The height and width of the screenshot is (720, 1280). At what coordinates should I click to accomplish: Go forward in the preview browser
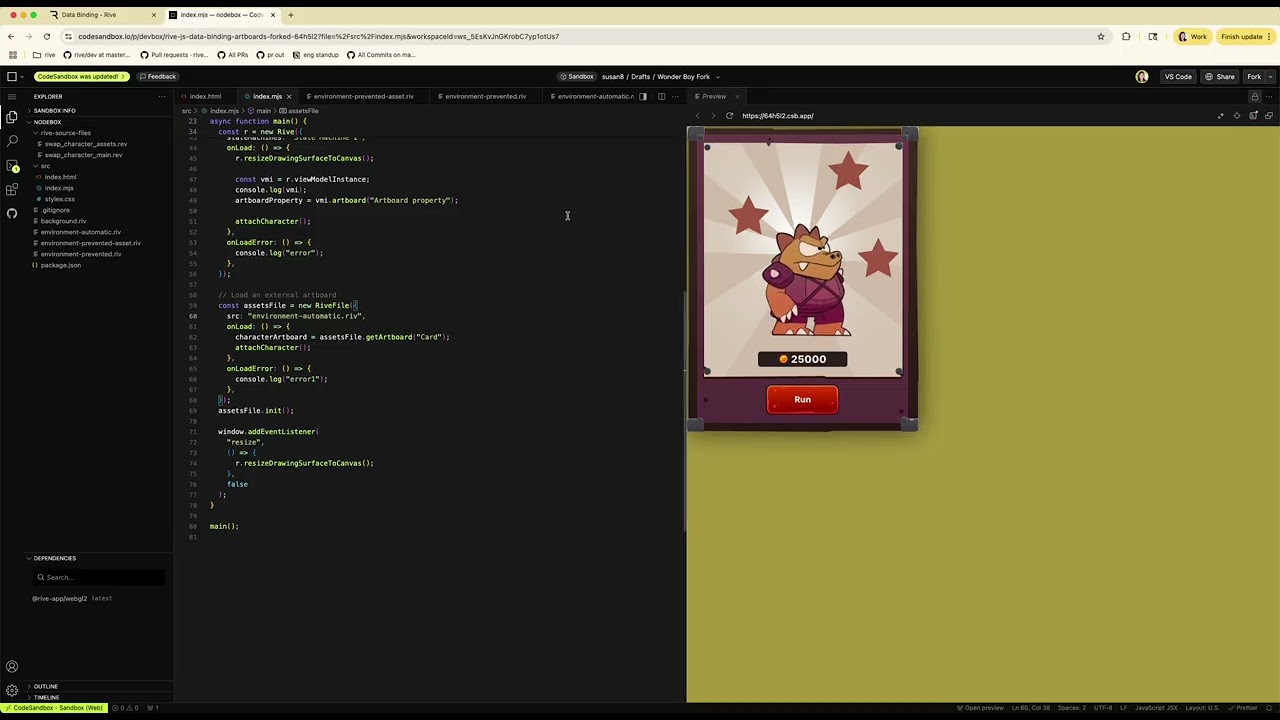[713, 116]
